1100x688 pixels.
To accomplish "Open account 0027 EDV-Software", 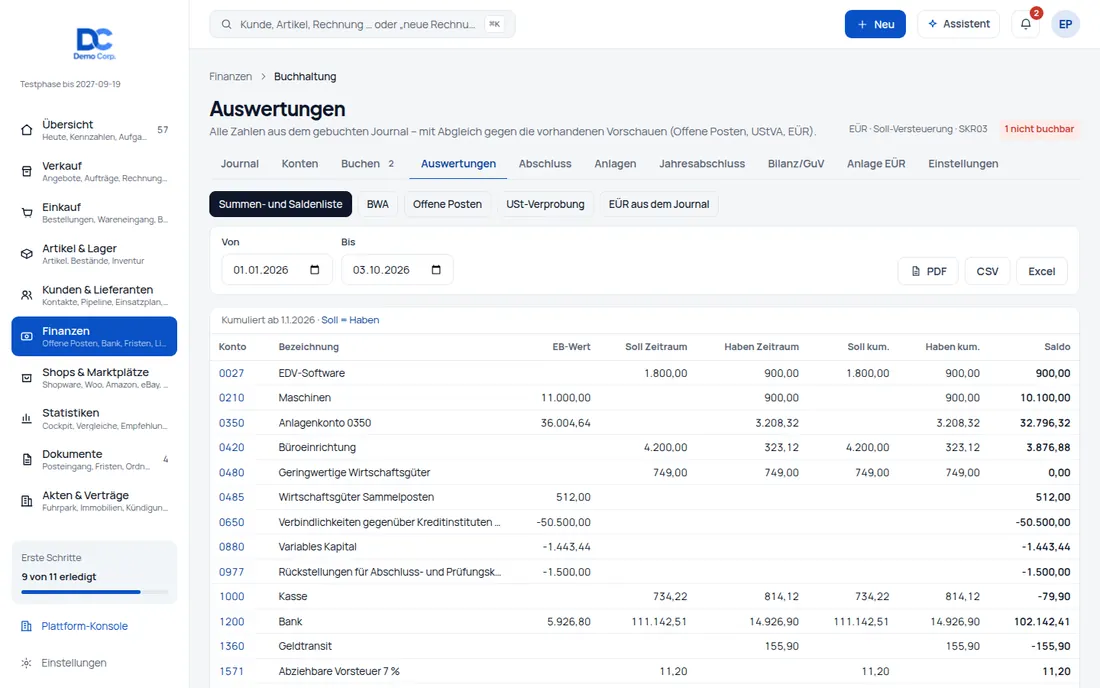I will point(232,373).
